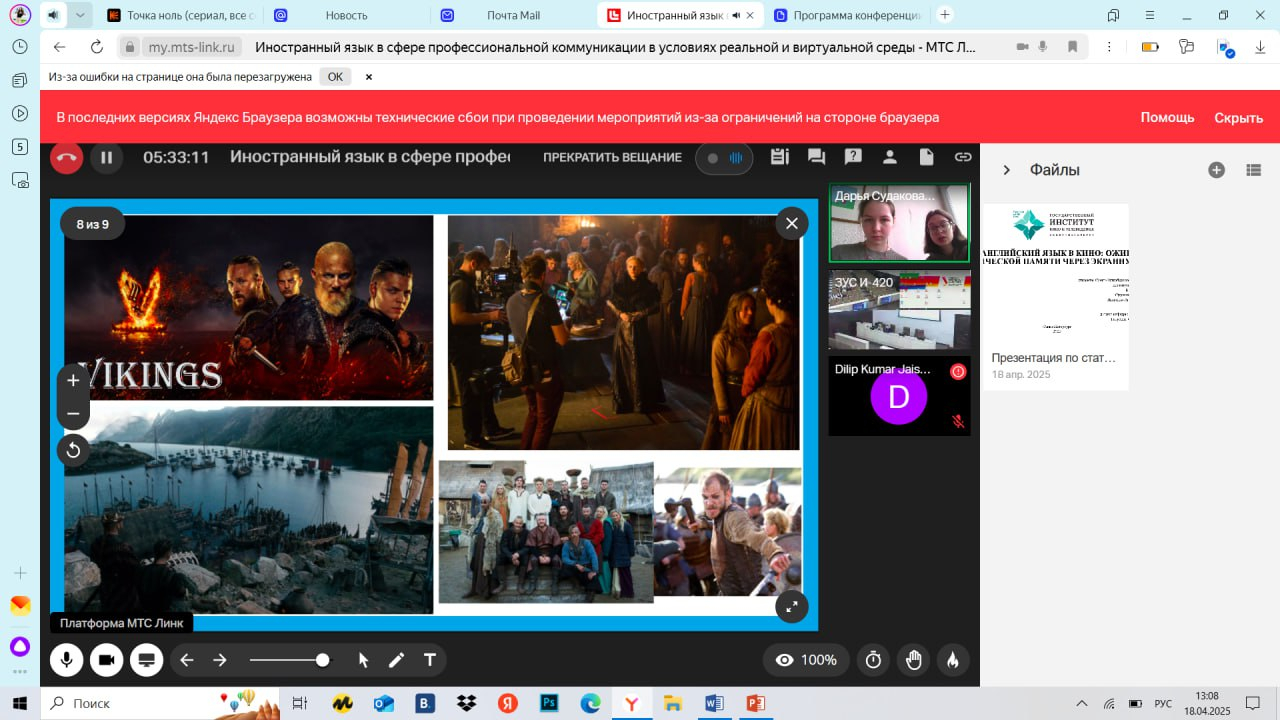Open the files document icon in header
This screenshot has width=1280, height=720.
pyautogui.click(x=926, y=157)
